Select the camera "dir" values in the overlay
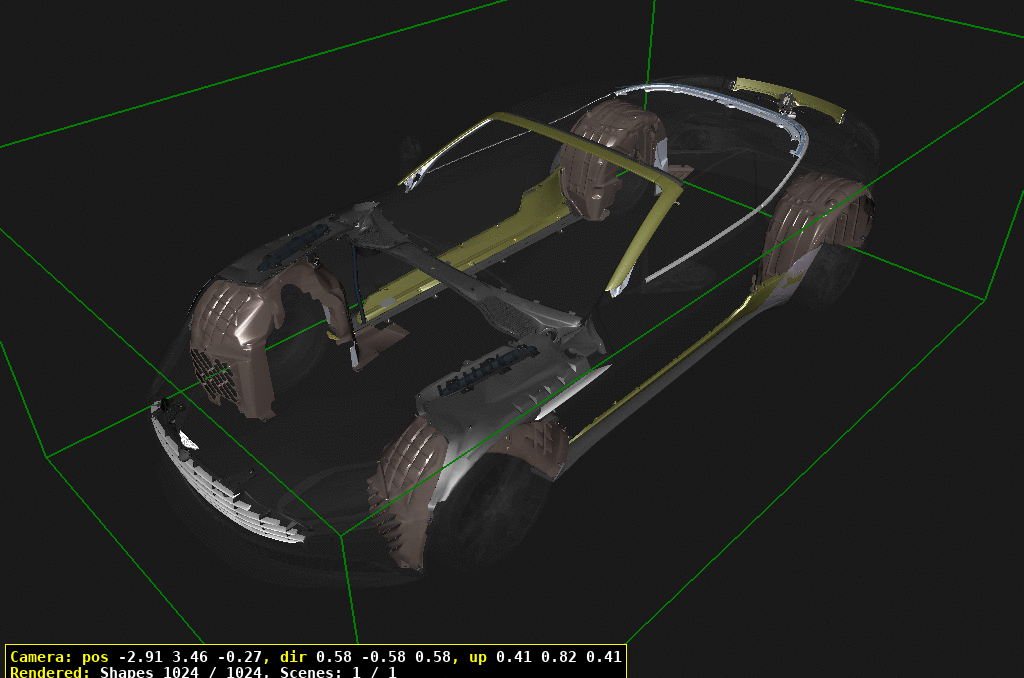Screen dimensions: 1024x678 [x=378, y=657]
